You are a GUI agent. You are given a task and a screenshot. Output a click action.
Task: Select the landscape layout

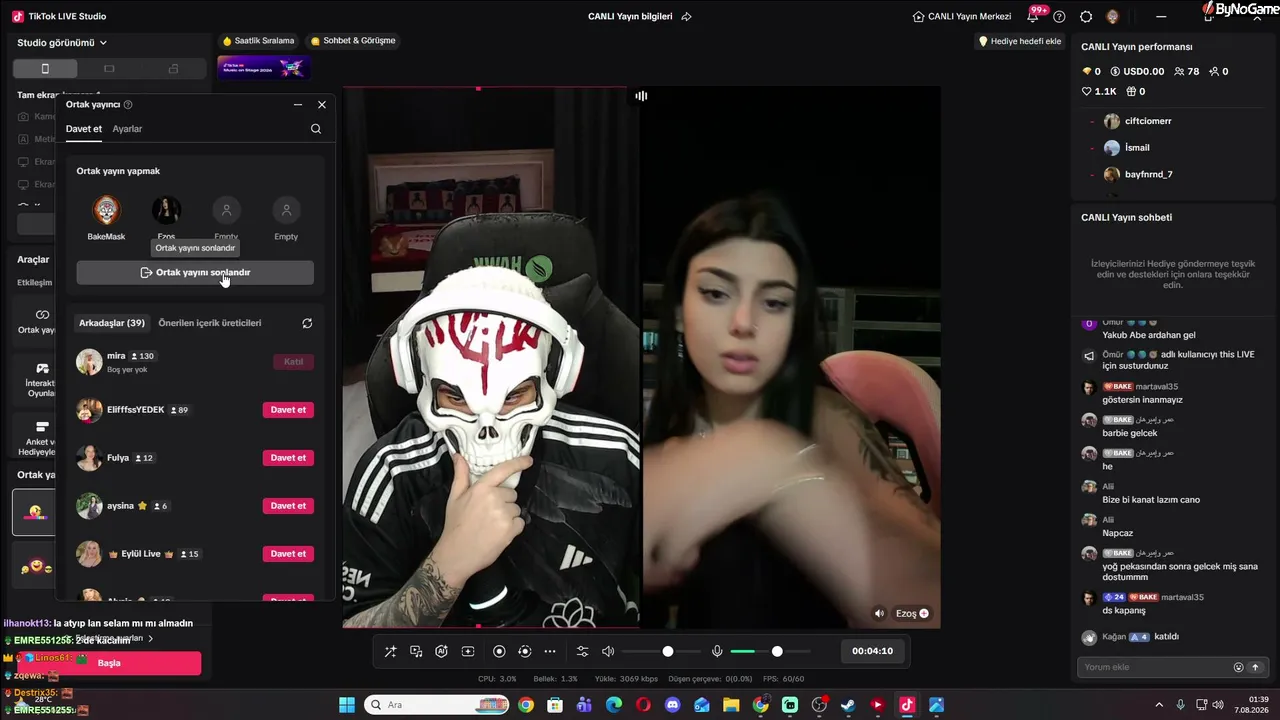click(109, 68)
